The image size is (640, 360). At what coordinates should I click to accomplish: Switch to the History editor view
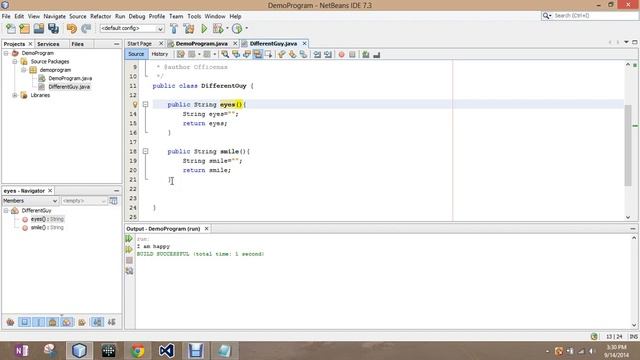pyautogui.click(x=160, y=54)
